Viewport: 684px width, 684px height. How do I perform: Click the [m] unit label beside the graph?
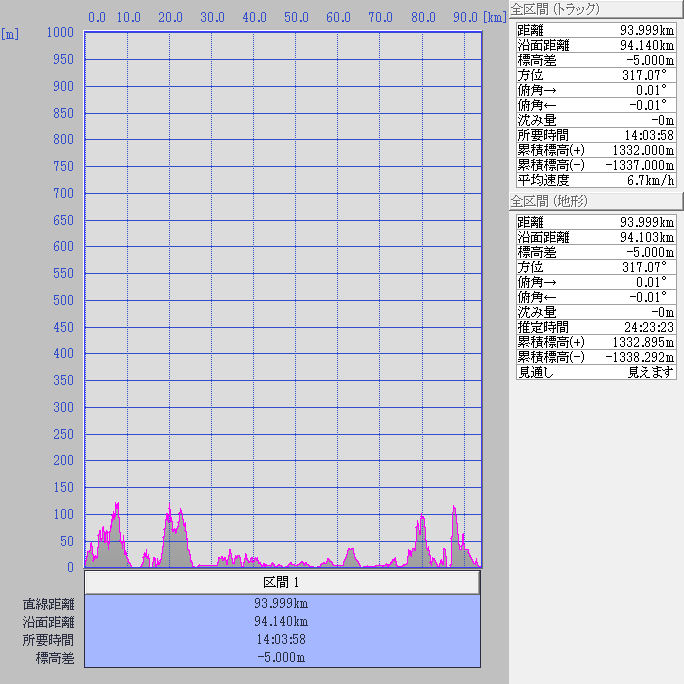point(10,34)
